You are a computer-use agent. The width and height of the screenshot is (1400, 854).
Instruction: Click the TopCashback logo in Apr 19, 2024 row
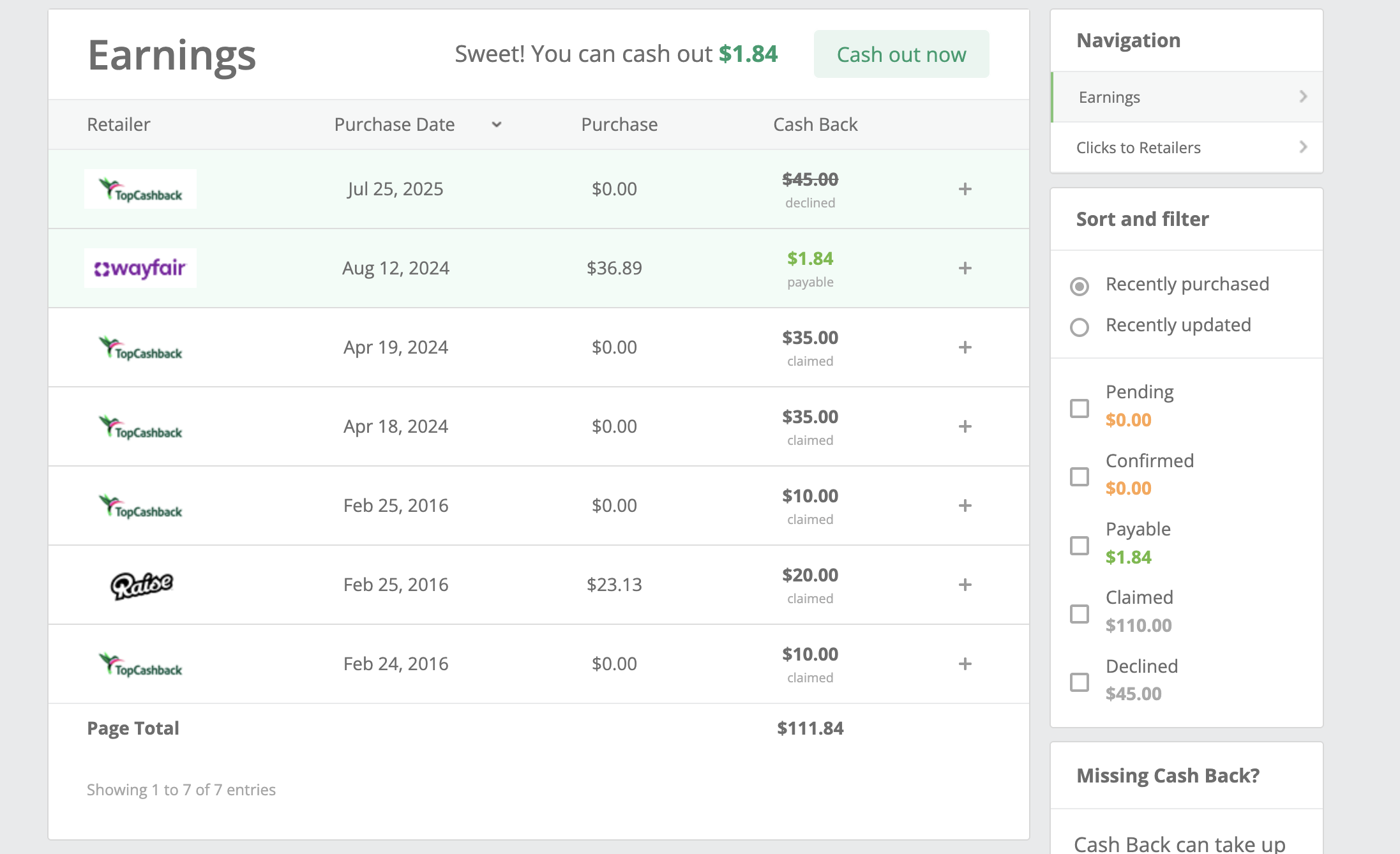[x=140, y=348]
